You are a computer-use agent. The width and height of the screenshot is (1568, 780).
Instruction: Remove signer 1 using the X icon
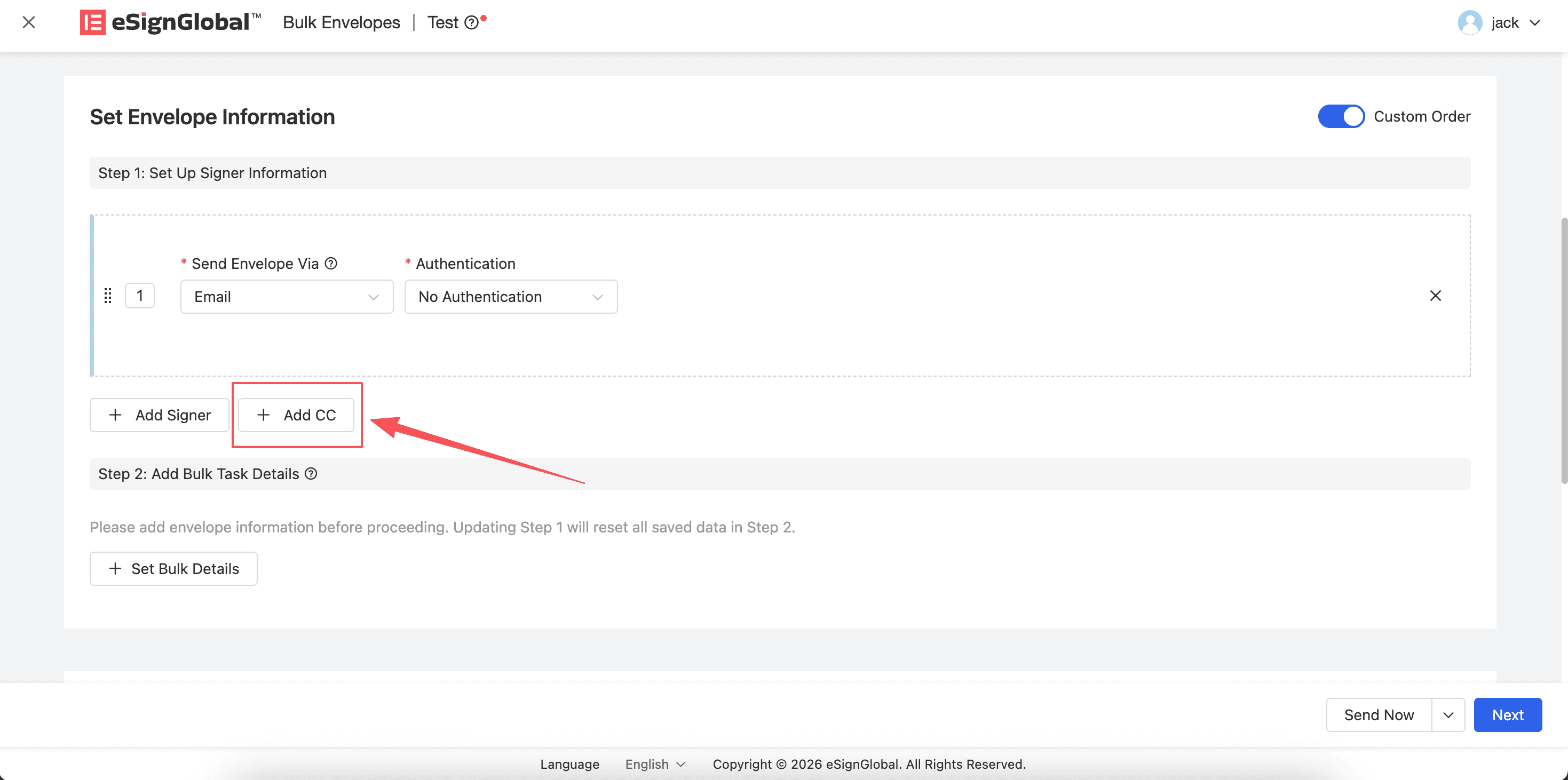click(x=1435, y=296)
